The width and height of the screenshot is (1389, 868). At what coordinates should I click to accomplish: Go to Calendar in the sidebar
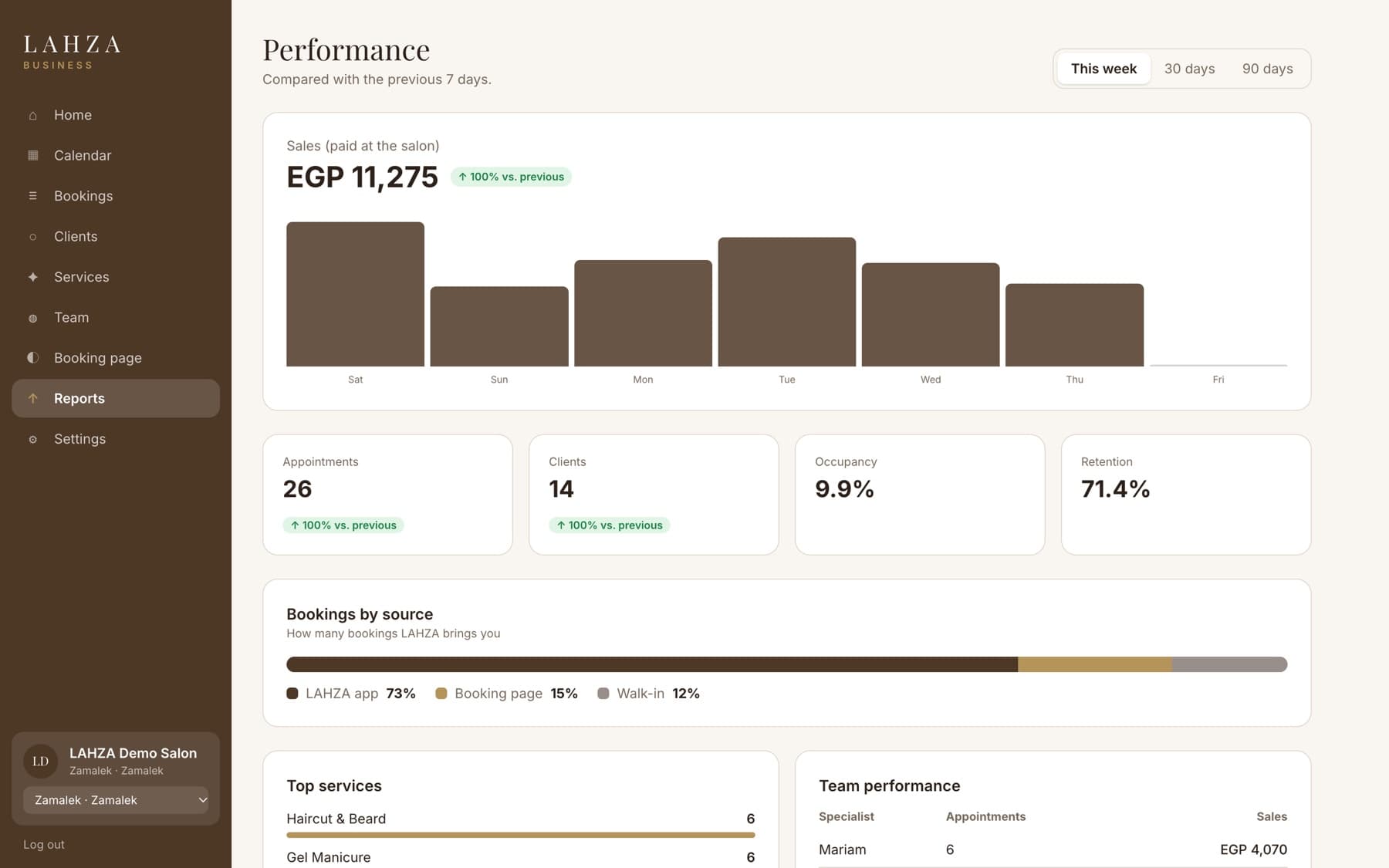coord(116,155)
